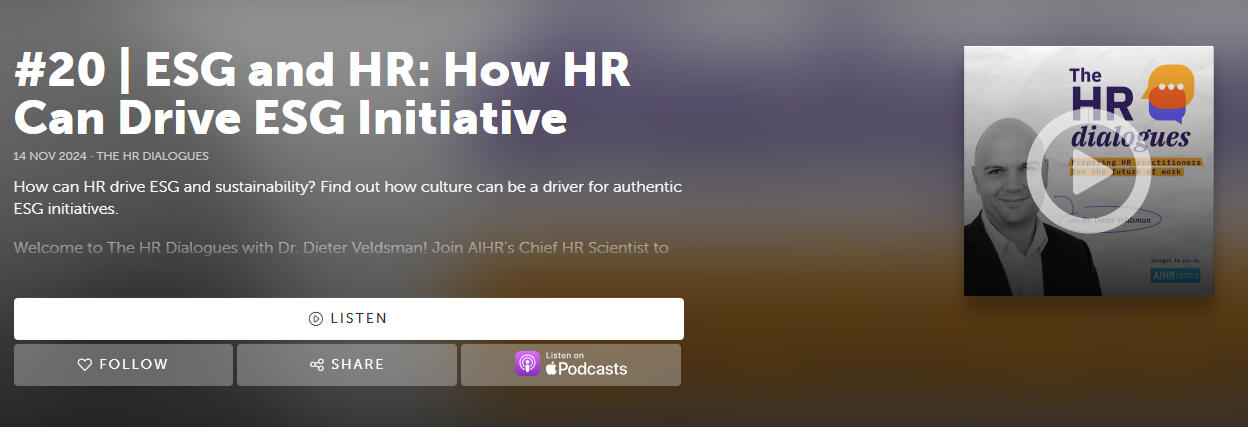The height and width of the screenshot is (427, 1248).
Task: Click the heart icon on Follow button
Action: [85, 365]
